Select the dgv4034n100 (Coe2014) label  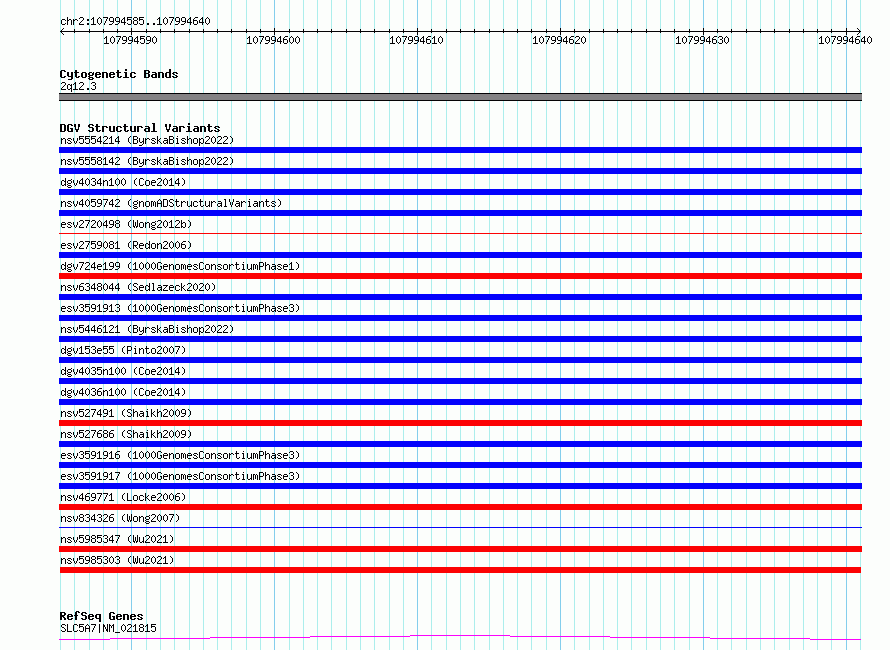click(x=123, y=182)
